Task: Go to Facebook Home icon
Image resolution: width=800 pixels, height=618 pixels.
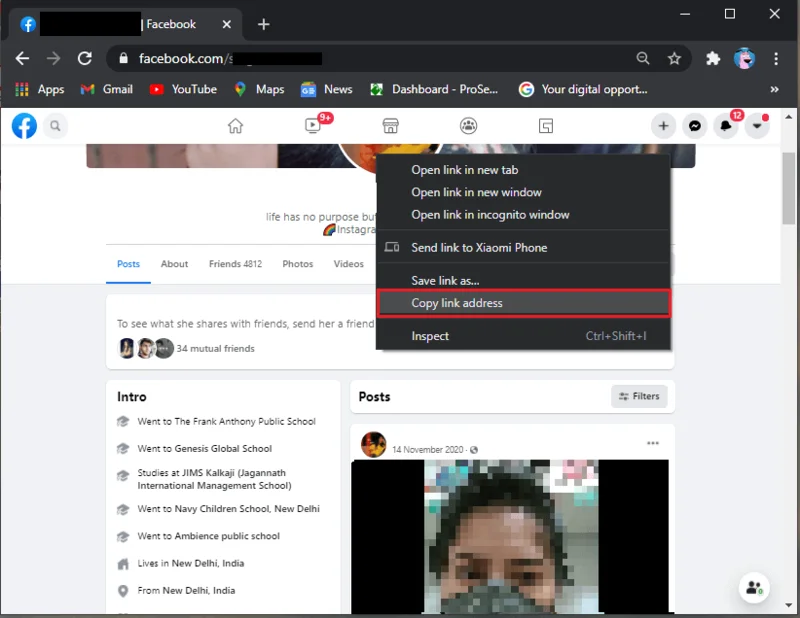Action: [x=235, y=126]
